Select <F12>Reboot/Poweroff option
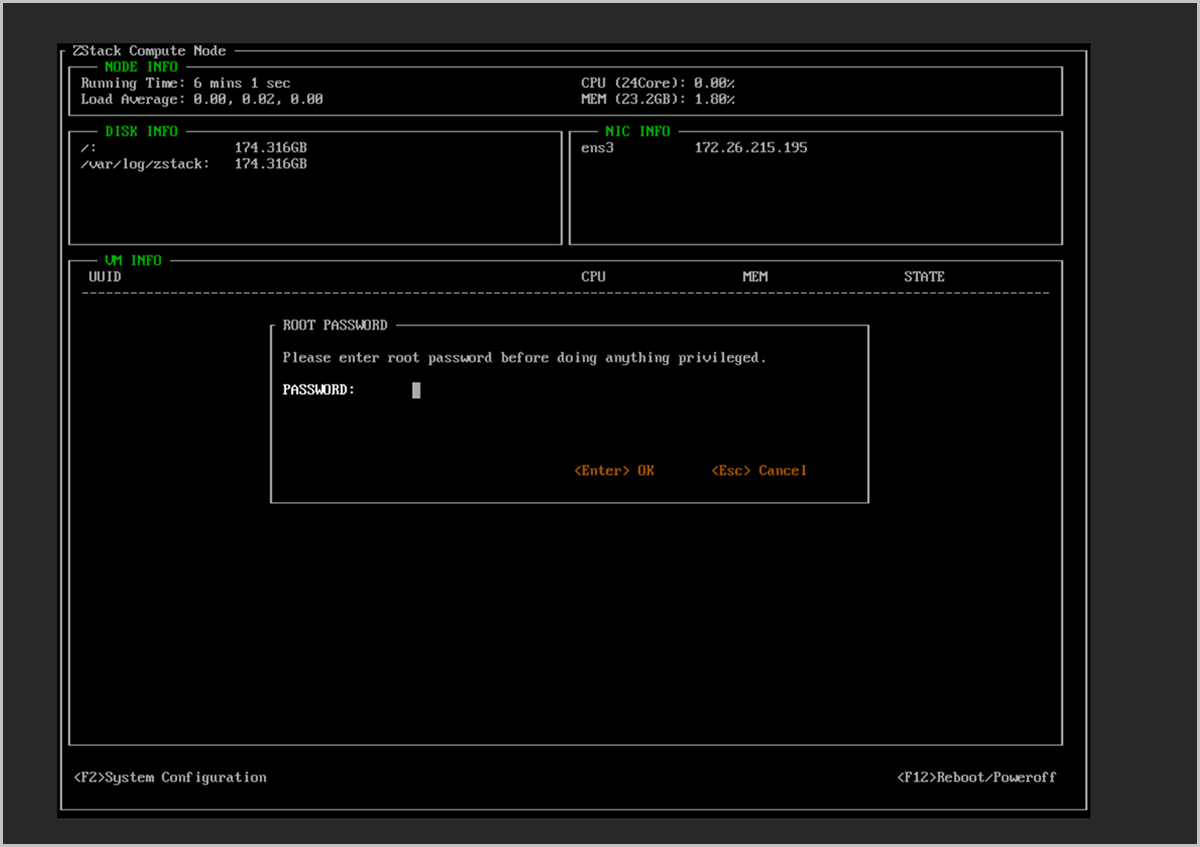The height and width of the screenshot is (847, 1200). 976,777
